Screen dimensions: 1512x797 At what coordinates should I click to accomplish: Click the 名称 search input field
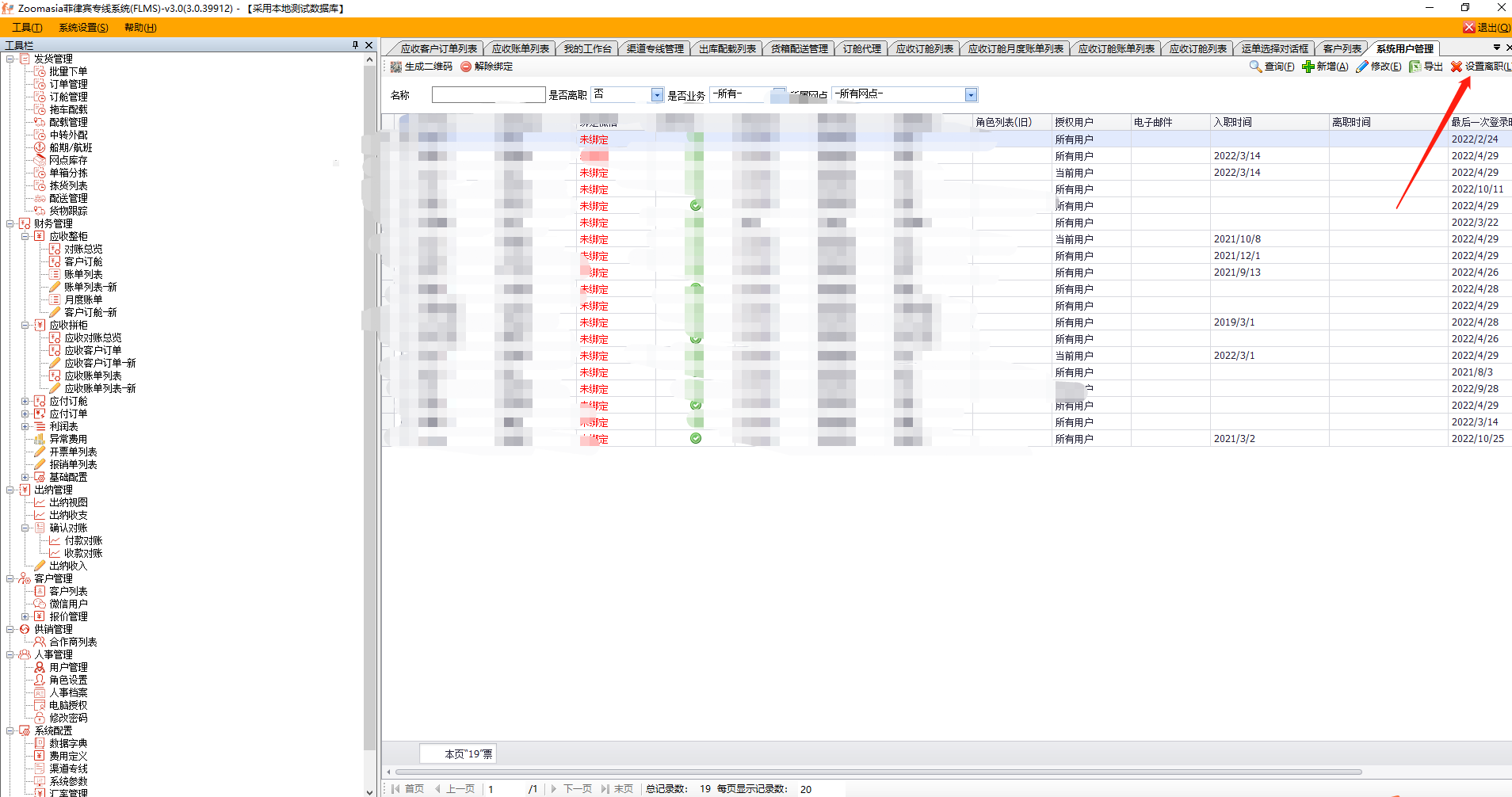tap(488, 95)
